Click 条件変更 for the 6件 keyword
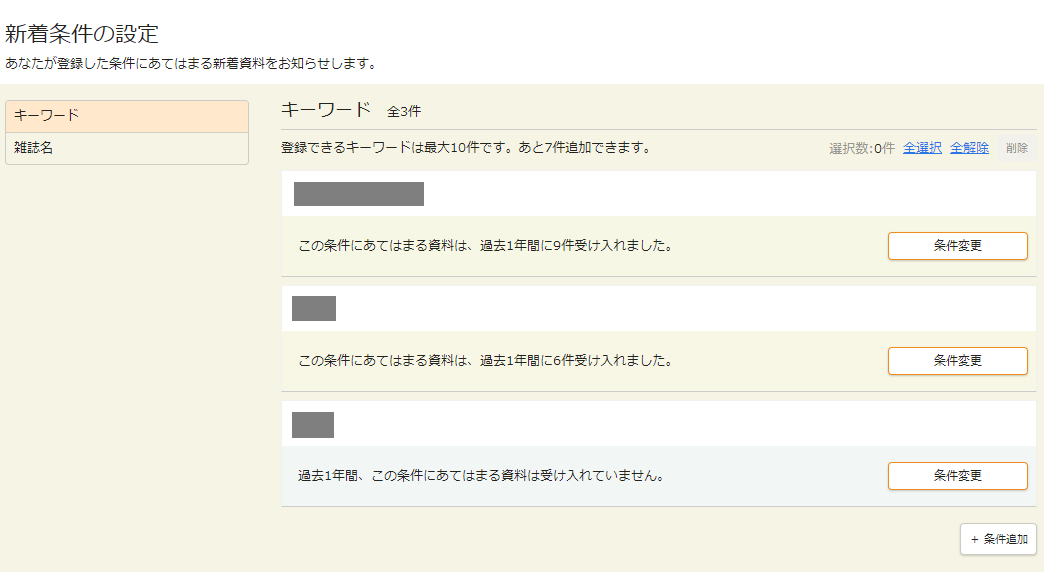Image resolution: width=1044 pixels, height=572 pixels. coord(957,361)
